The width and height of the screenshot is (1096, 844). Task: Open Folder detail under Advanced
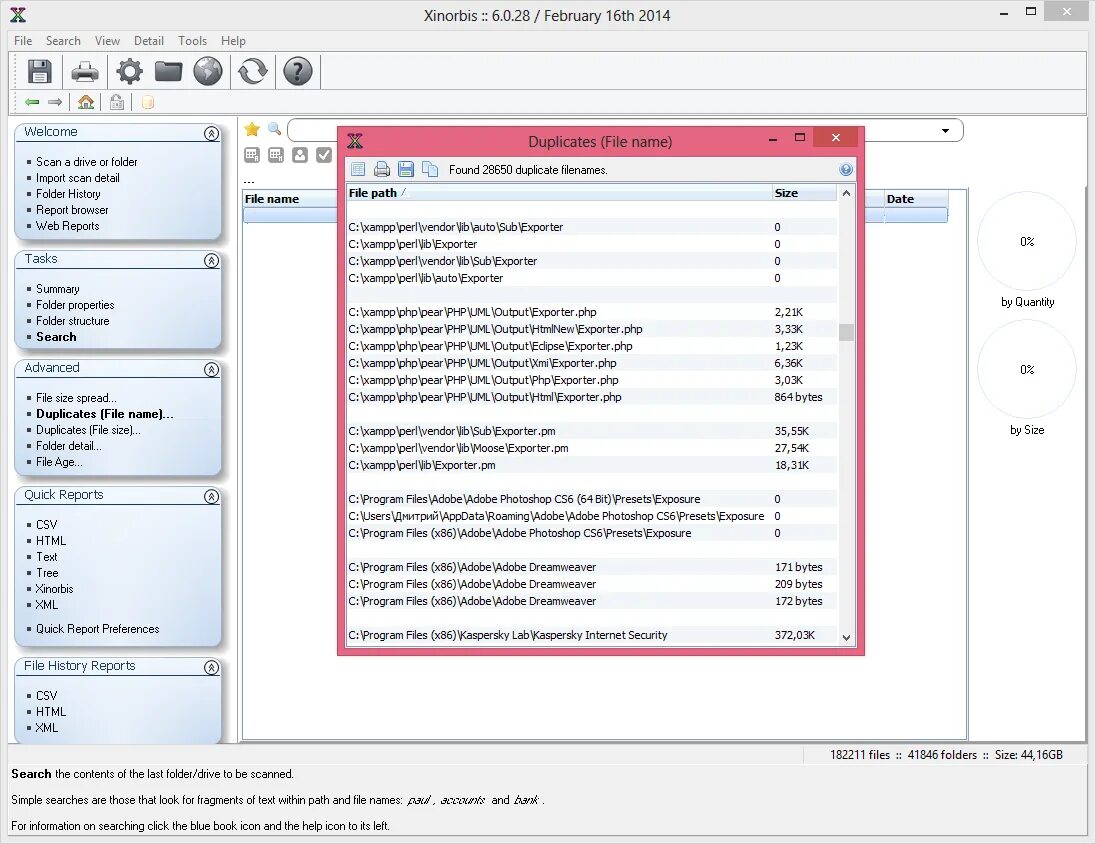click(68, 446)
